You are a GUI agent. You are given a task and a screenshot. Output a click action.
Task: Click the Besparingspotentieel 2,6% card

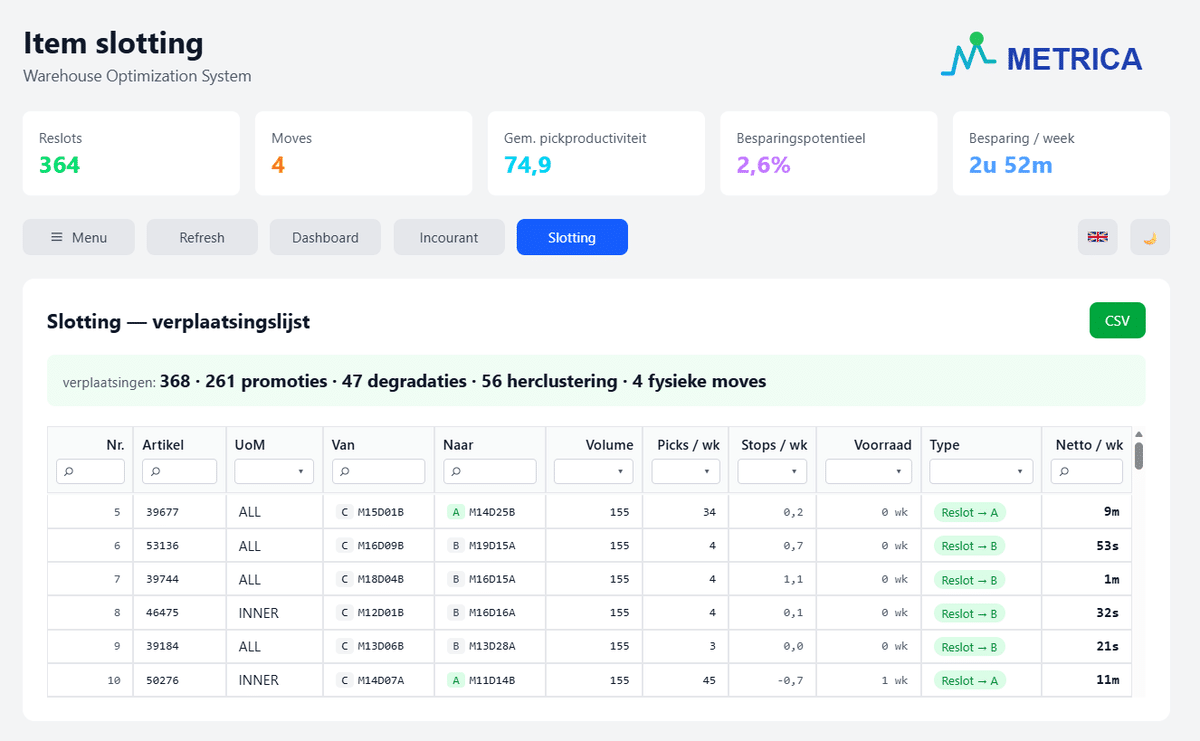[x=829, y=153]
